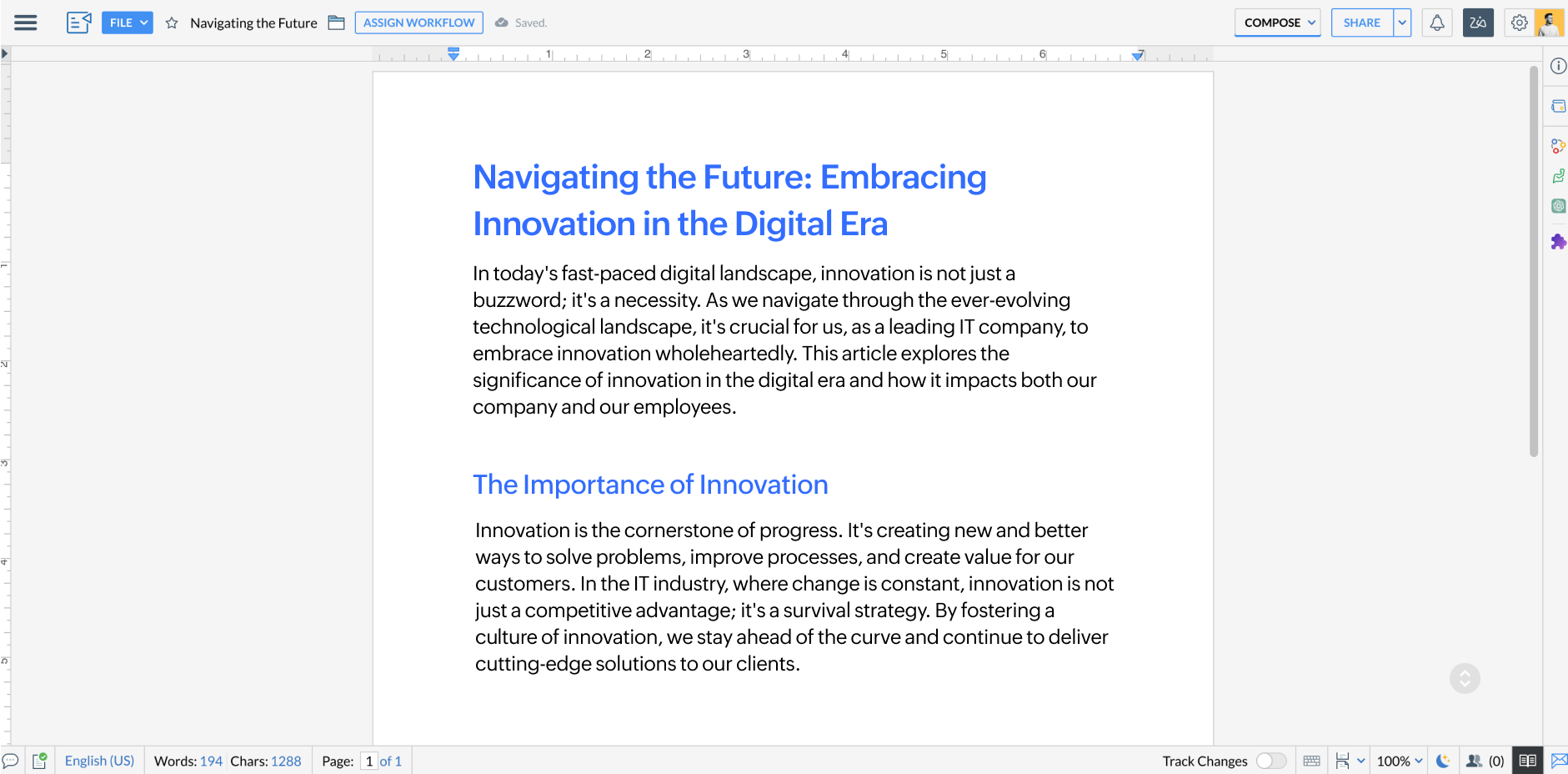Open the ChatGPT sidebar icon
This screenshot has height=774, width=1568.
1558,206
